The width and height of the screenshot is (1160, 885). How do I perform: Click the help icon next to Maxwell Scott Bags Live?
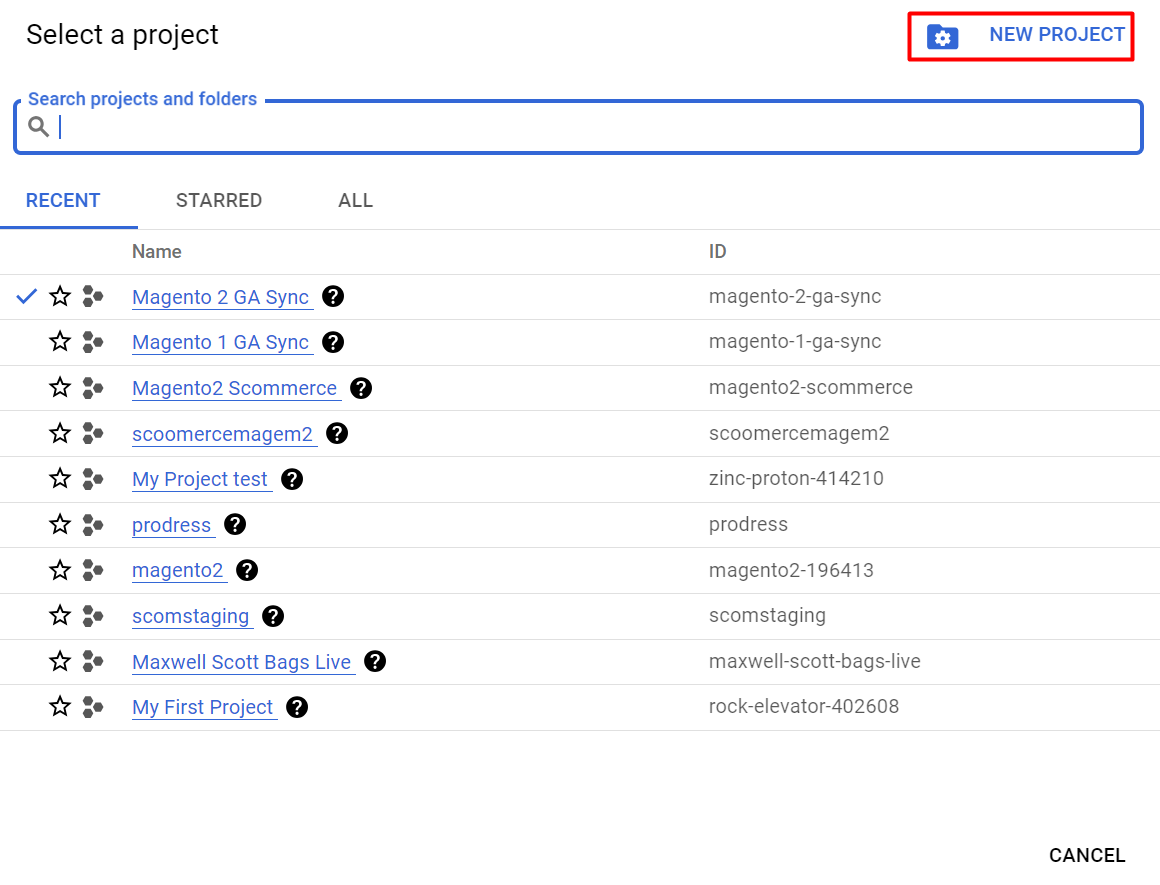click(x=375, y=661)
